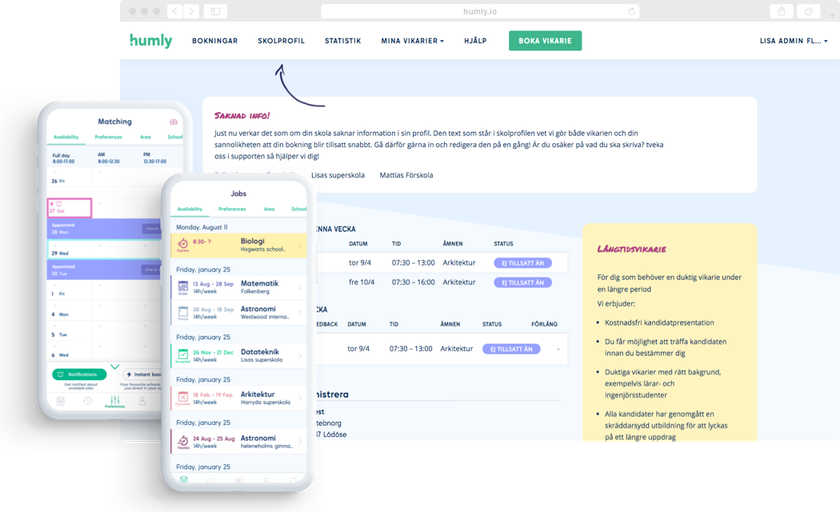Click the Flexible stopwatch icon for Astronomi heleneholms
840x512 pixels.
[183, 442]
